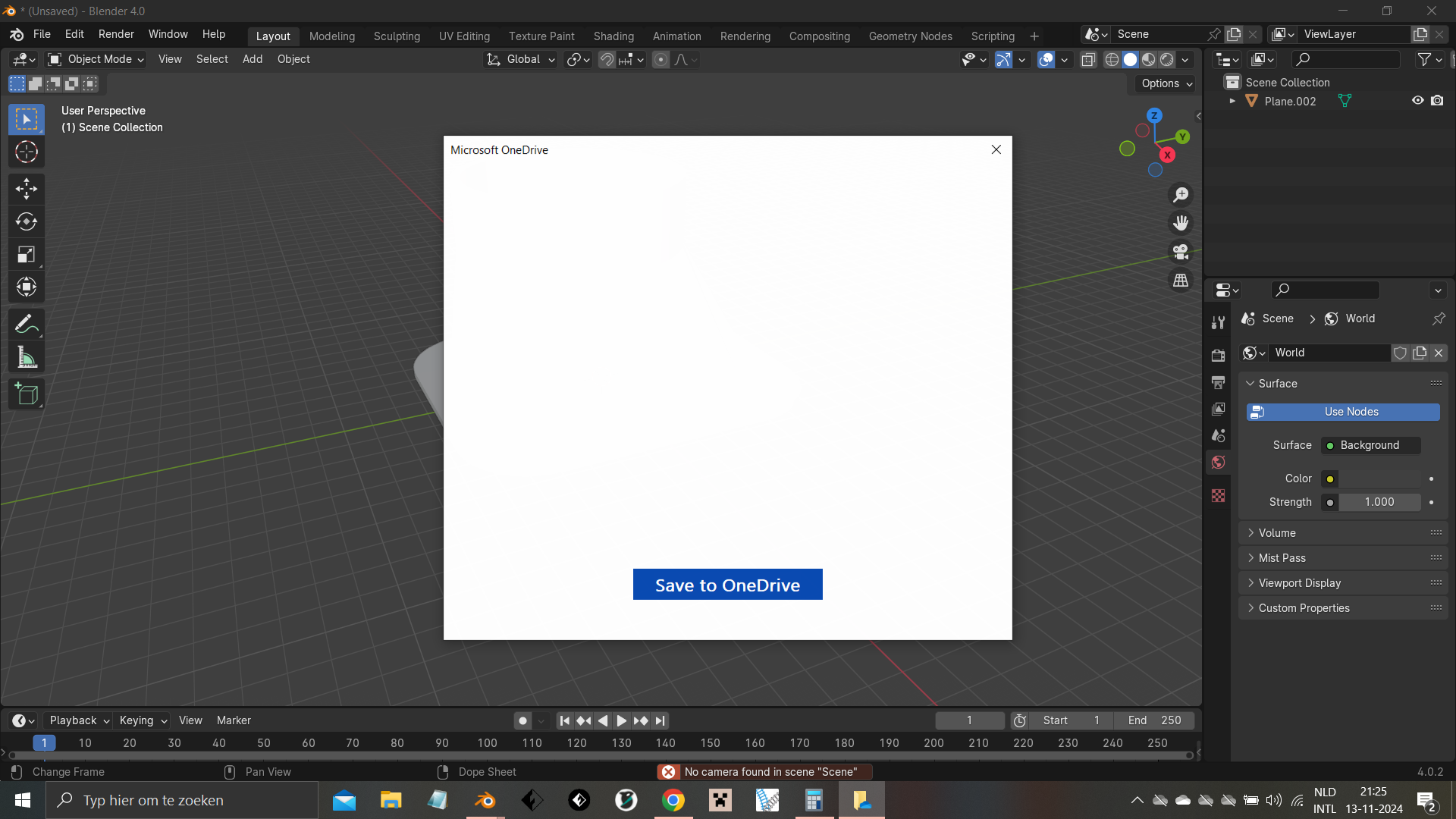Close the Microsoft OneDrive dialog
1456x819 pixels.
click(x=996, y=150)
